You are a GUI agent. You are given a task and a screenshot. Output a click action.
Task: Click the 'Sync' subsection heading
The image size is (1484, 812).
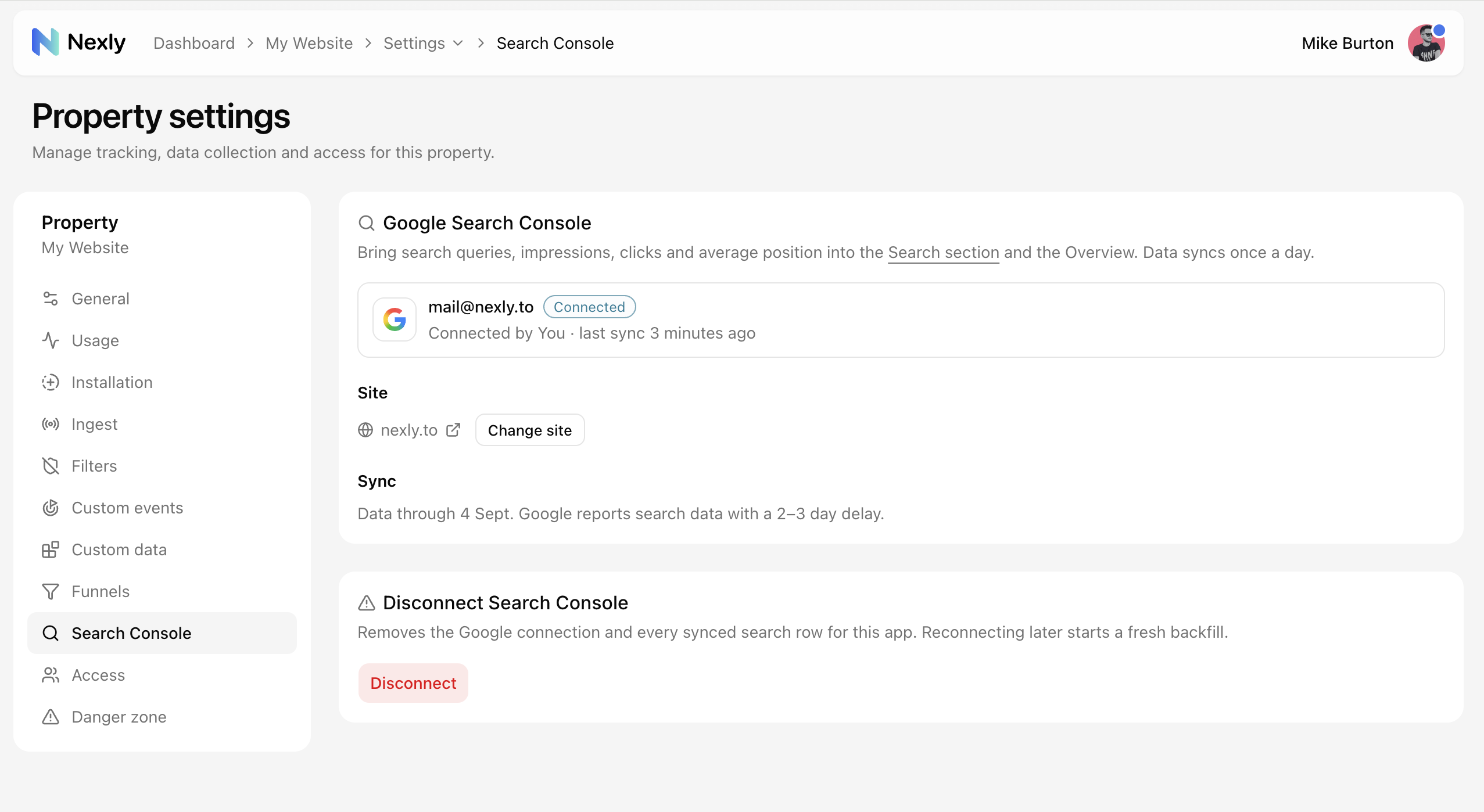[377, 481]
